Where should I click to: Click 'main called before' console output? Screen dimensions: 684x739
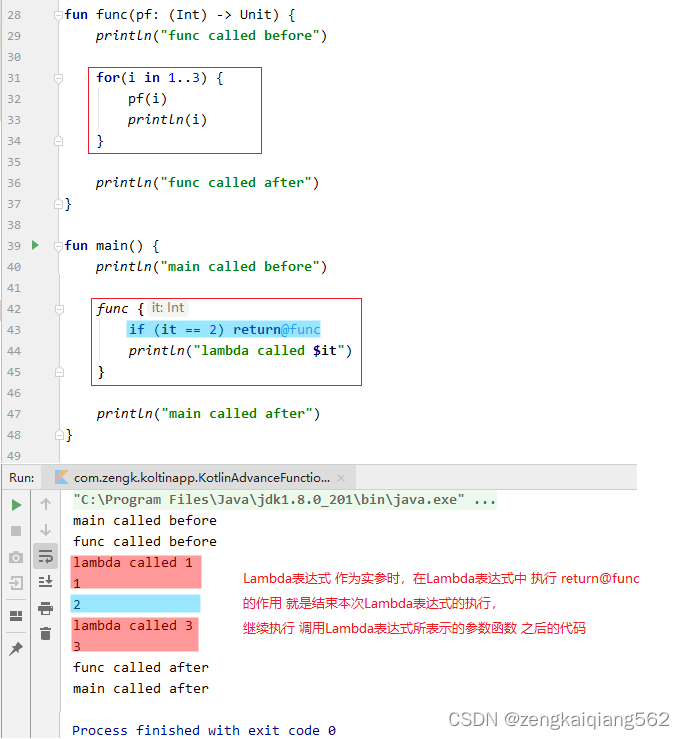[x=145, y=520]
